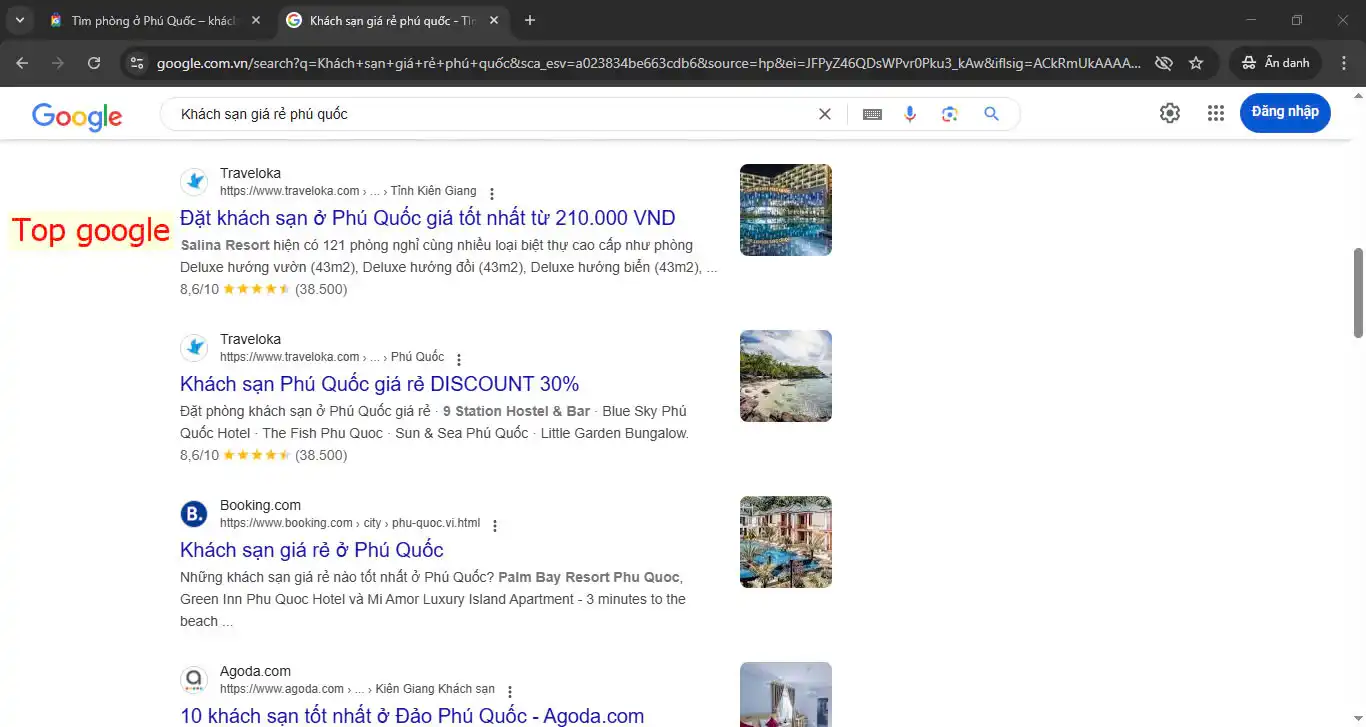This screenshot has height=727, width=1366.
Task: Open more options for Agoda.com result
Action: [510, 691]
